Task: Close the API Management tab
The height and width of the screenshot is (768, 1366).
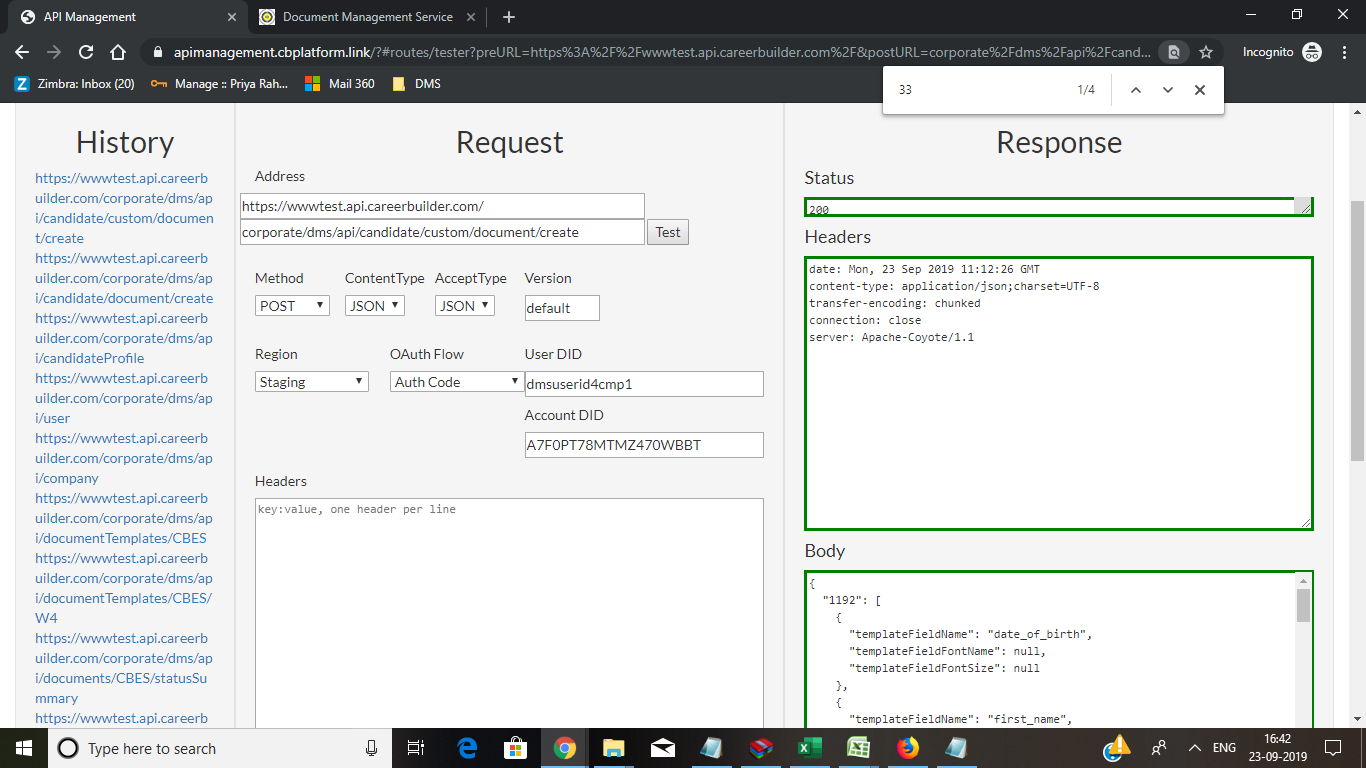Action: click(x=232, y=17)
